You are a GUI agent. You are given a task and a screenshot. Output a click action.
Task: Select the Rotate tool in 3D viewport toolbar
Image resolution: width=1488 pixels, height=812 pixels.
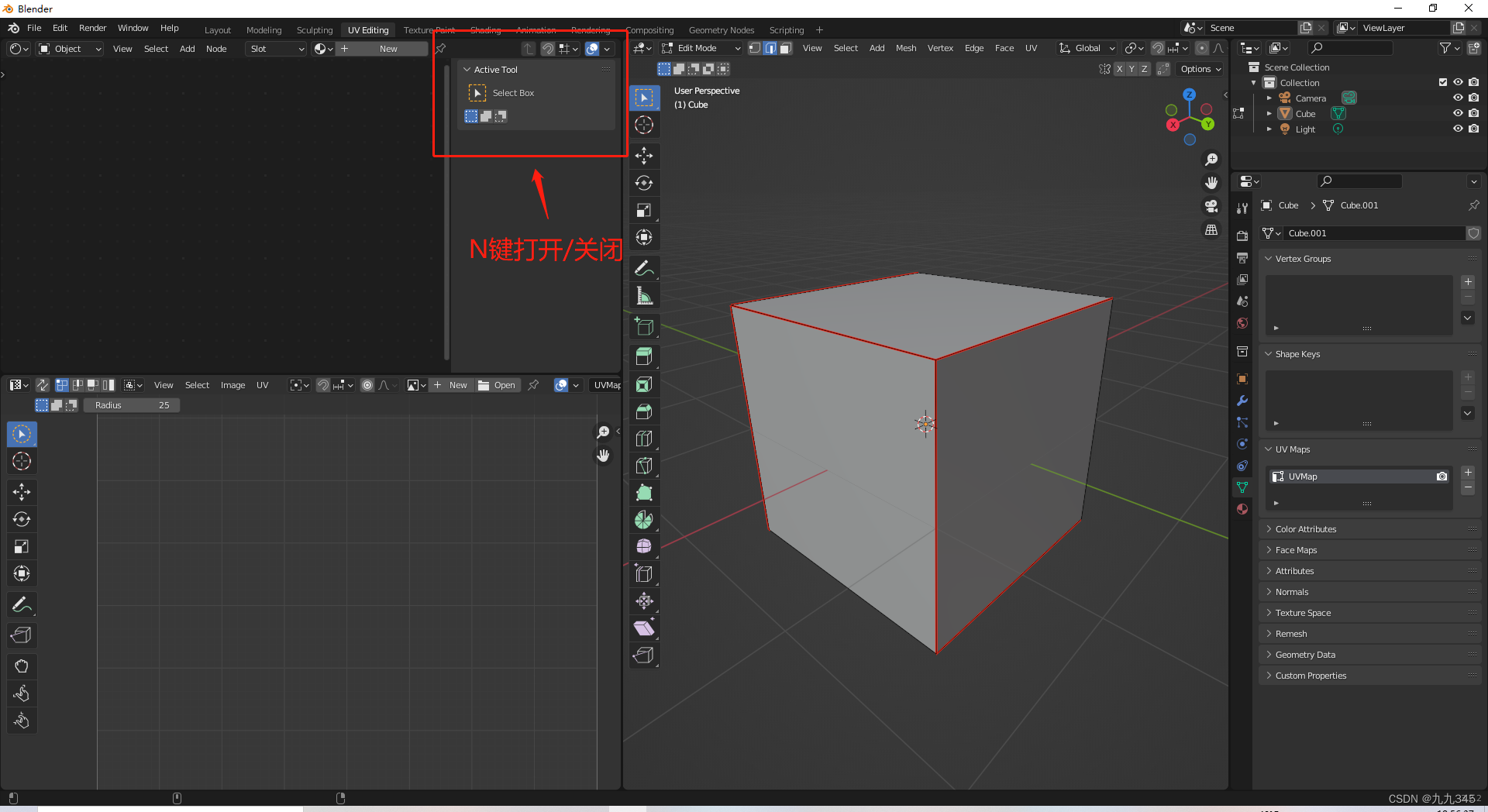(x=644, y=183)
